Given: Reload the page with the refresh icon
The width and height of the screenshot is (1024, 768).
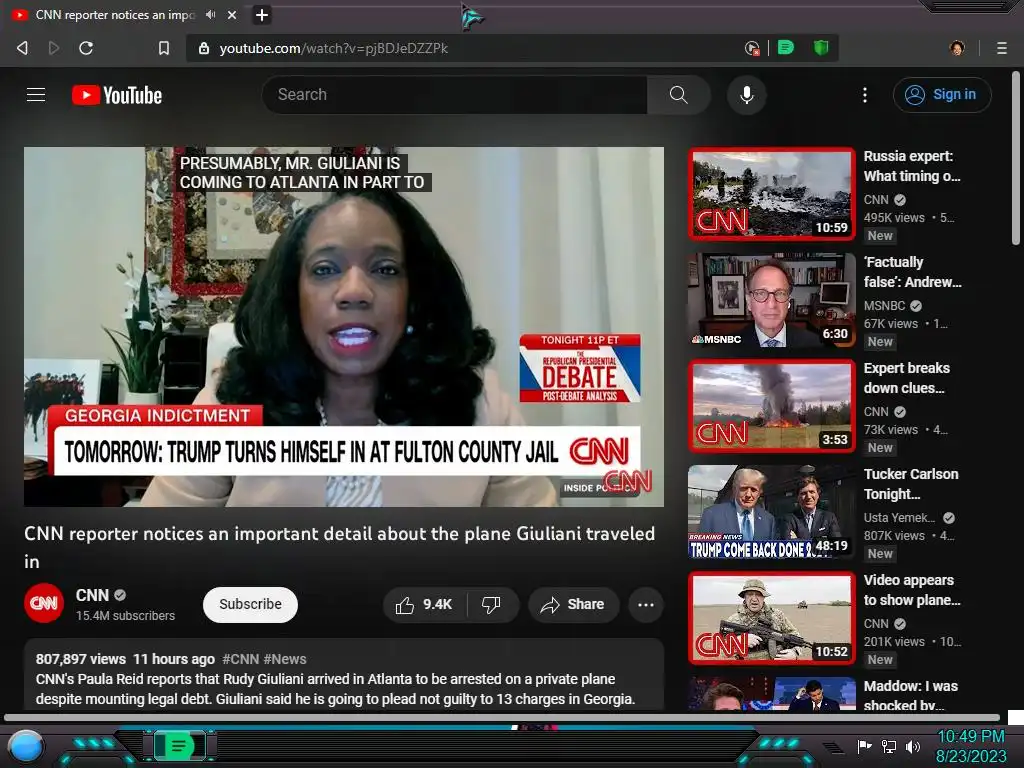Looking at the screenshot, I should (x=86, y=48).
